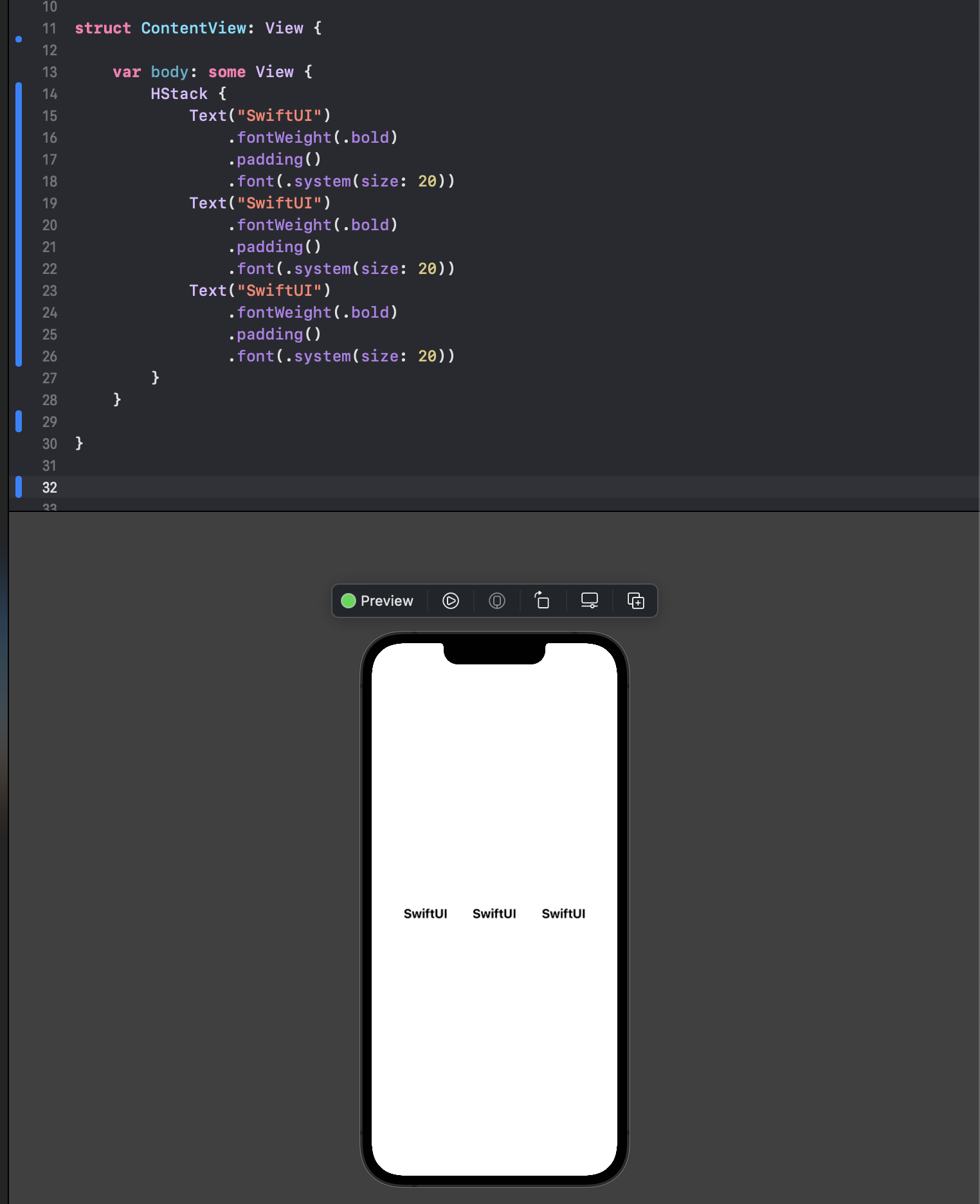Select the middle SwiftUI text in preview
980x1204 pixels.
(495, 914)
